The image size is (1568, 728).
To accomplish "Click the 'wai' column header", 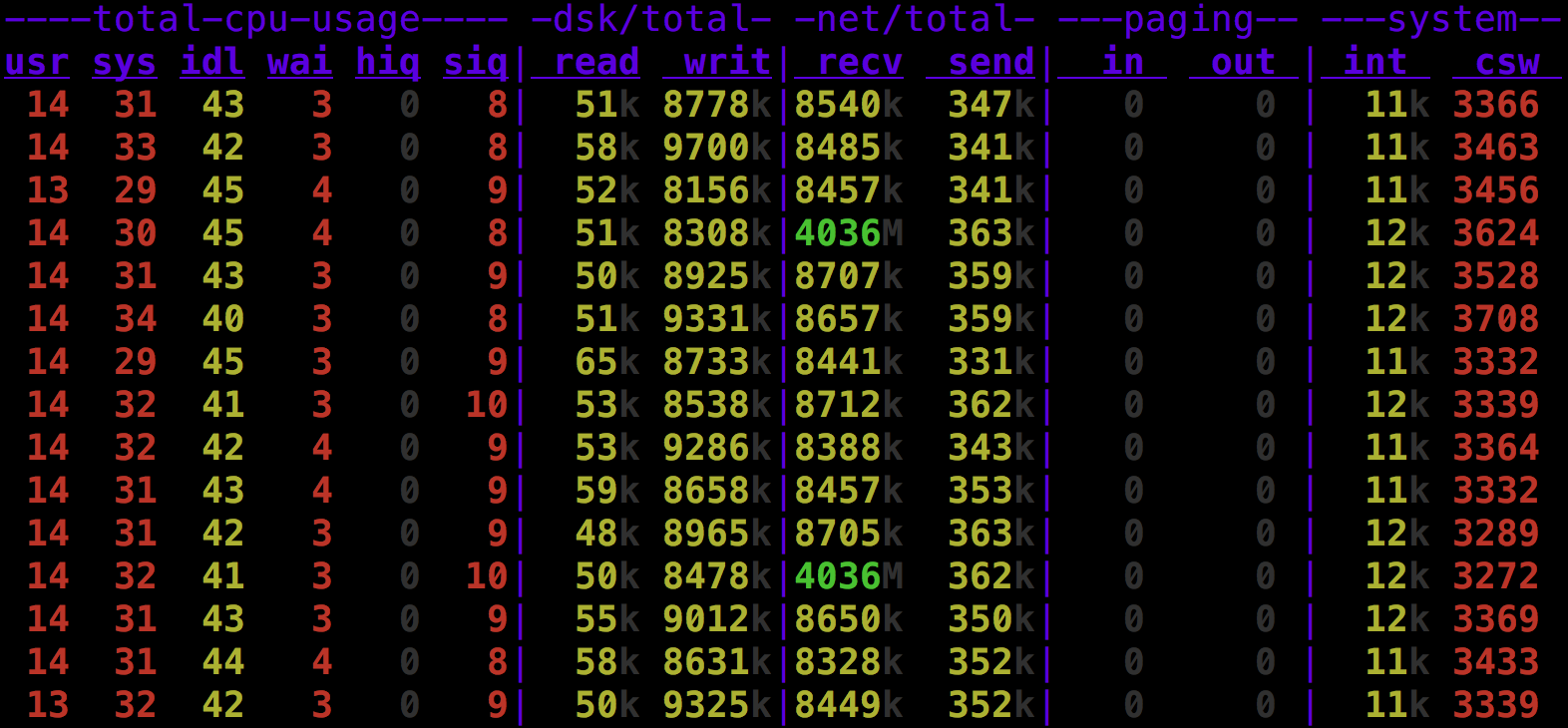I will pos(300,62).
